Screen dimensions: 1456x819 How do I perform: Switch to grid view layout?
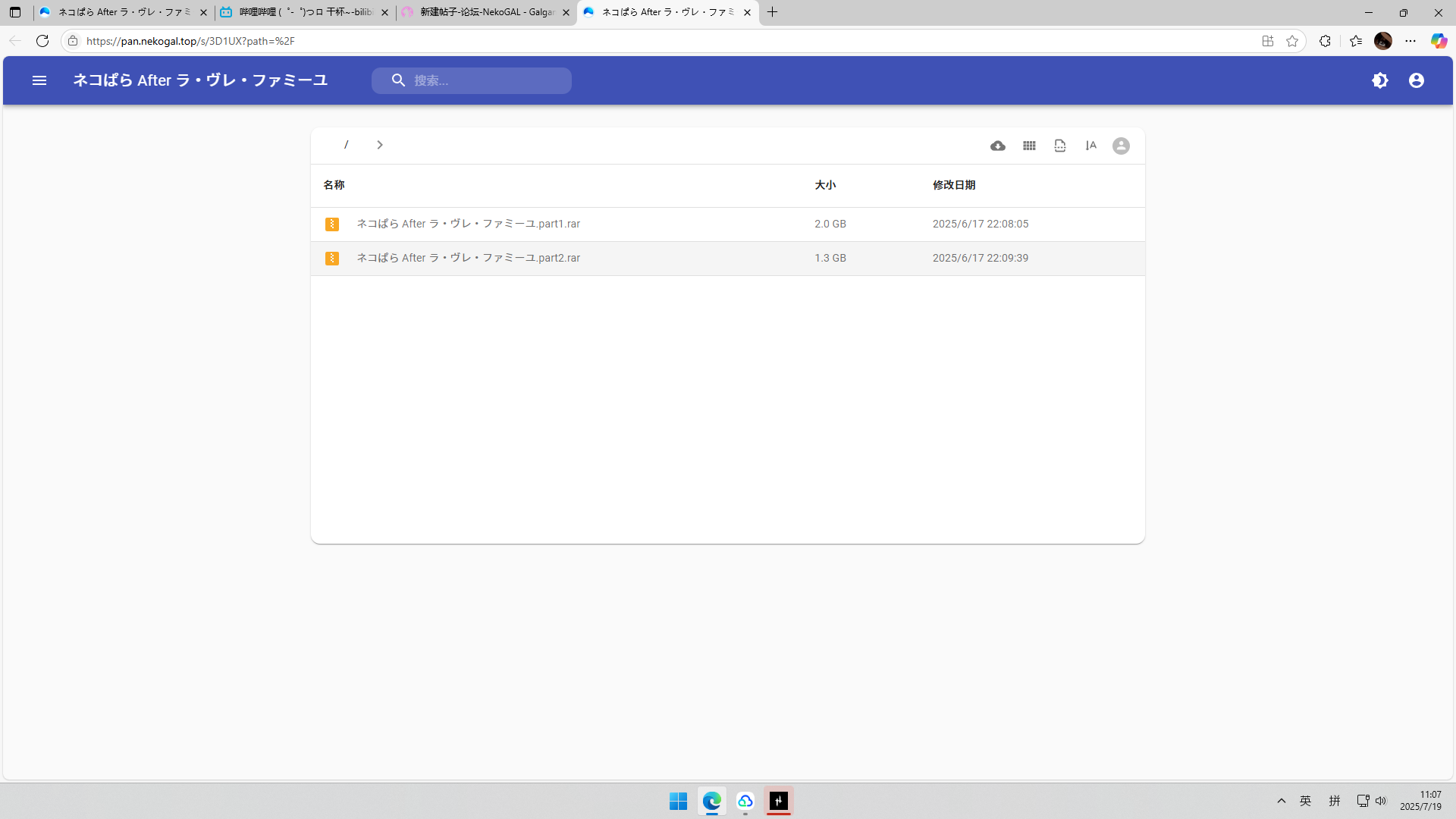click(x=1029, y=146)
